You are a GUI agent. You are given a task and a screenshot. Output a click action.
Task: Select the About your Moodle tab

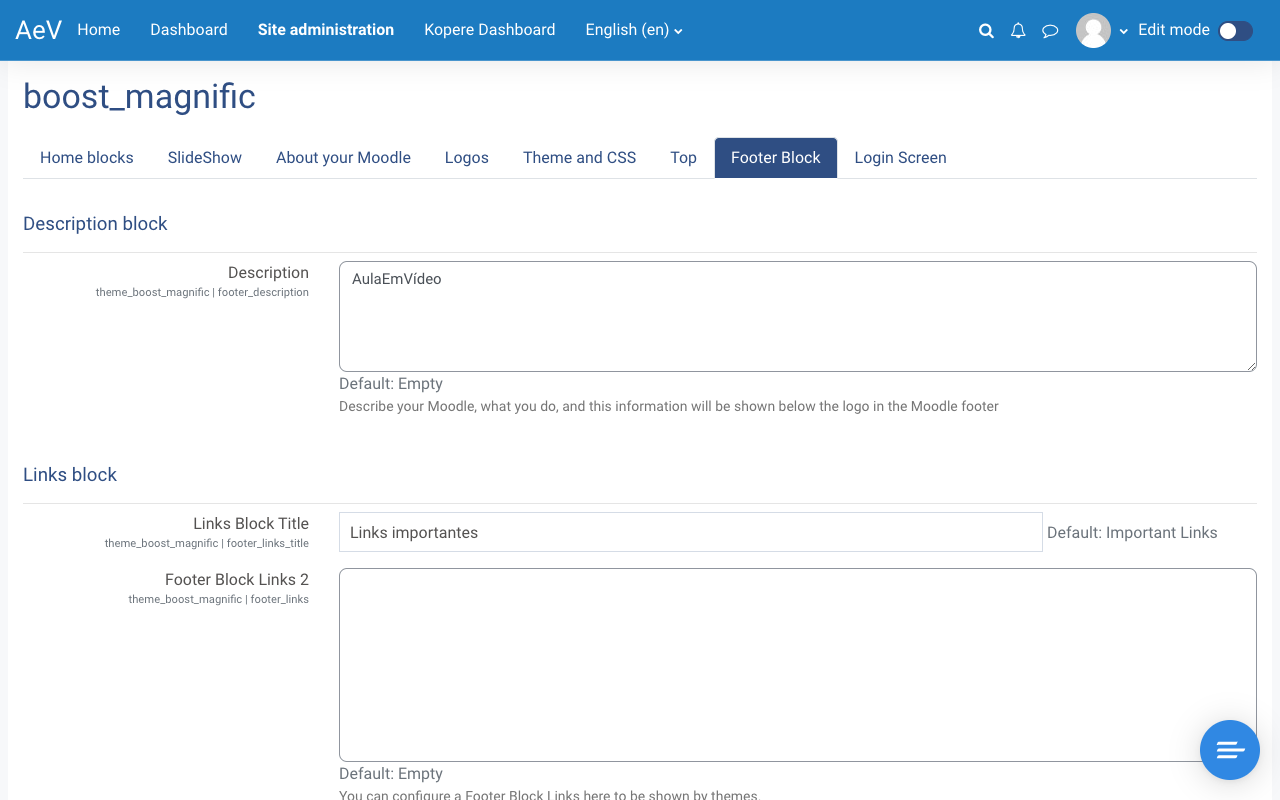(343, 158)
